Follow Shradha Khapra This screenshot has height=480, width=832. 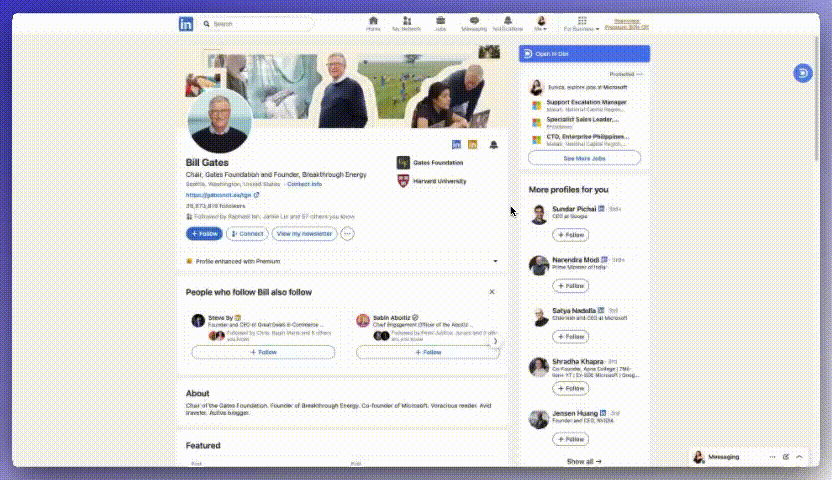tap(570, 388)
